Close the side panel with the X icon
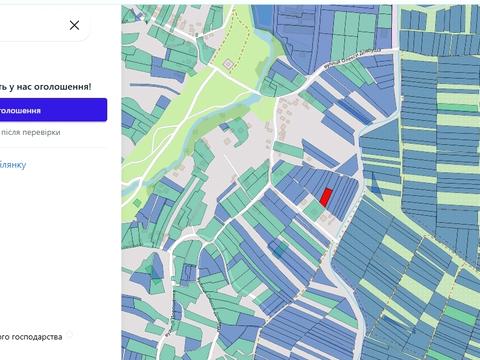 [74, 25]
